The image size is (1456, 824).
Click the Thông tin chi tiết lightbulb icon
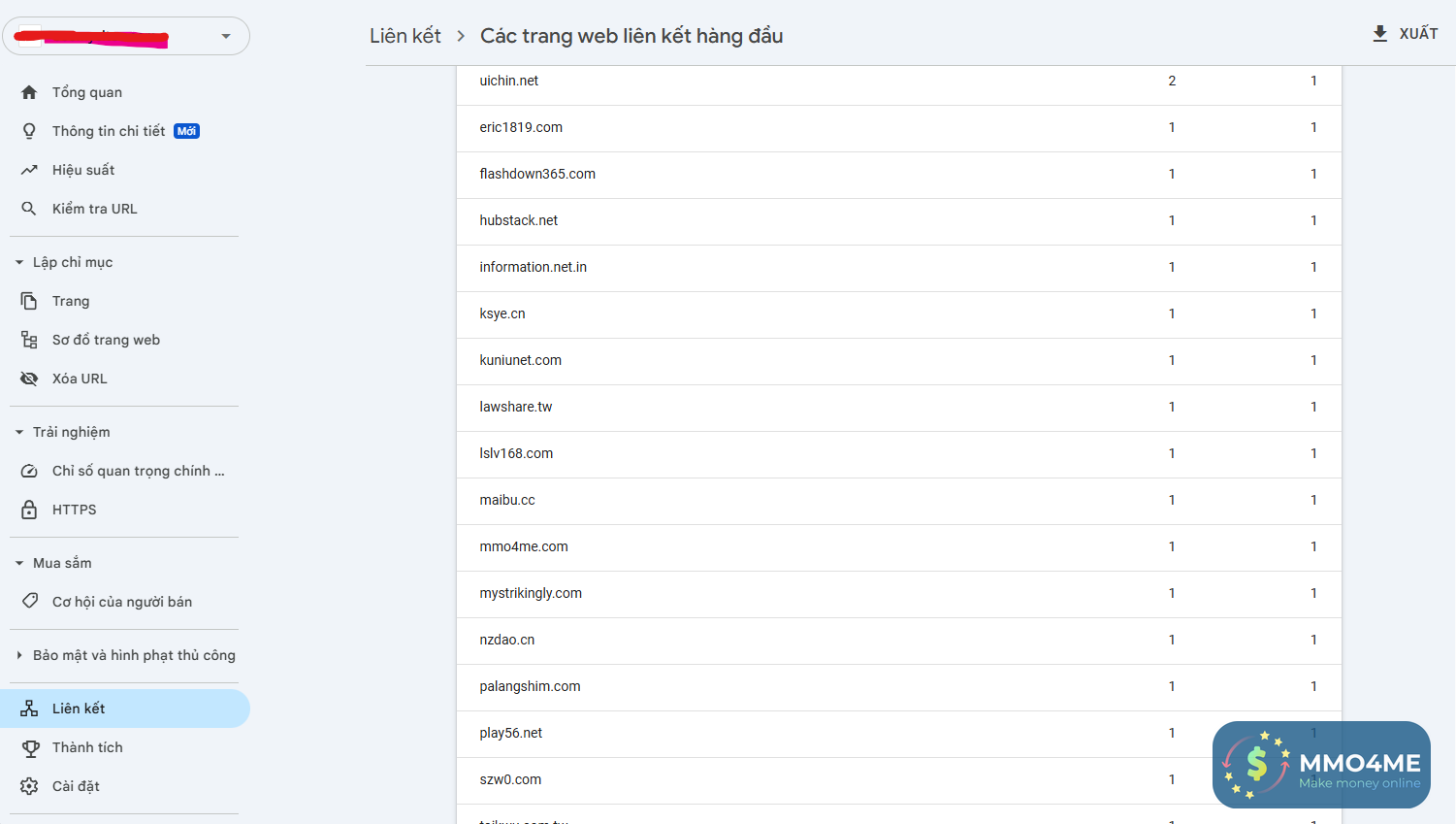pos(29,131)
